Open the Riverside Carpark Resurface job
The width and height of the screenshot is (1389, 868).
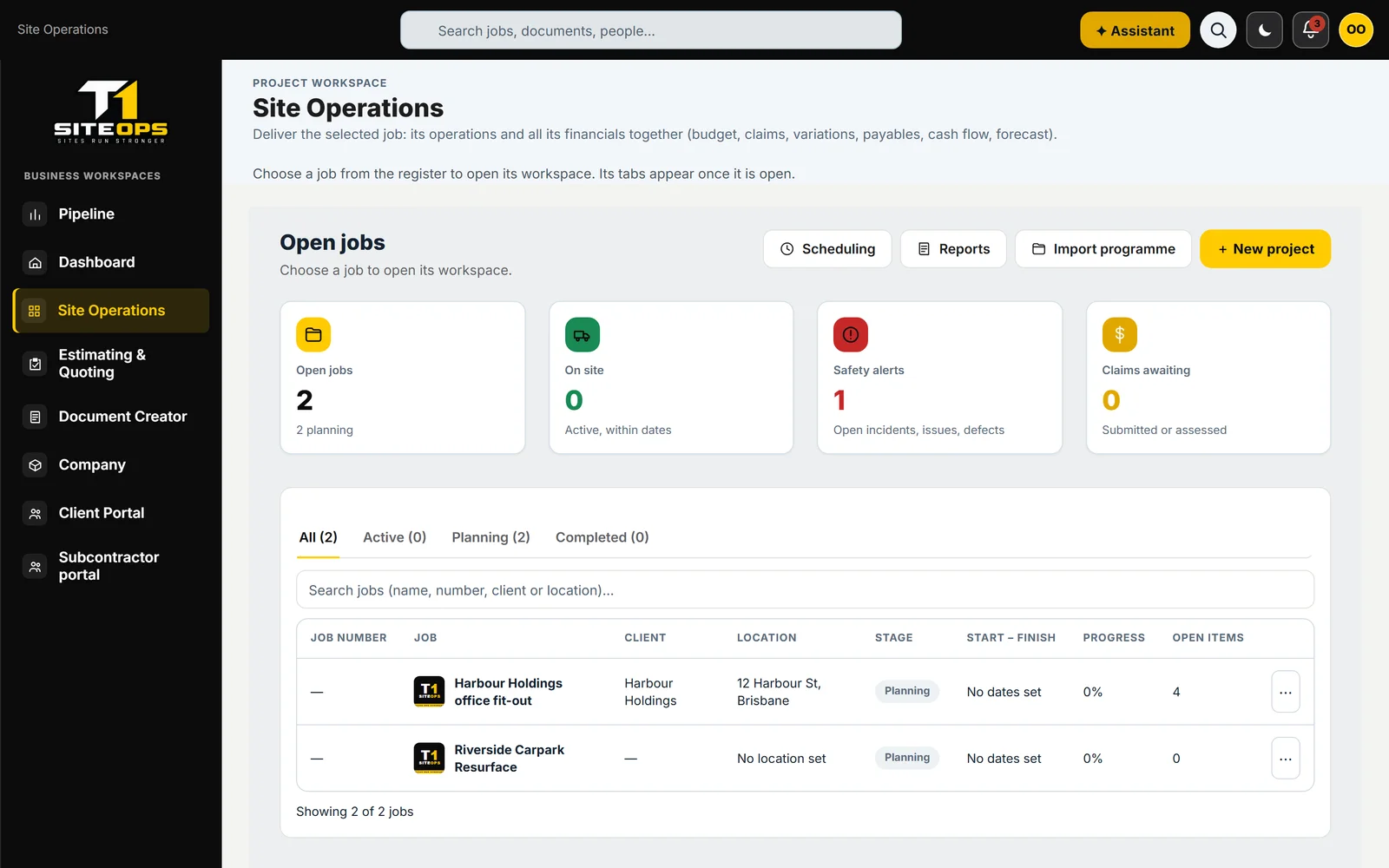tap(510, 758)
